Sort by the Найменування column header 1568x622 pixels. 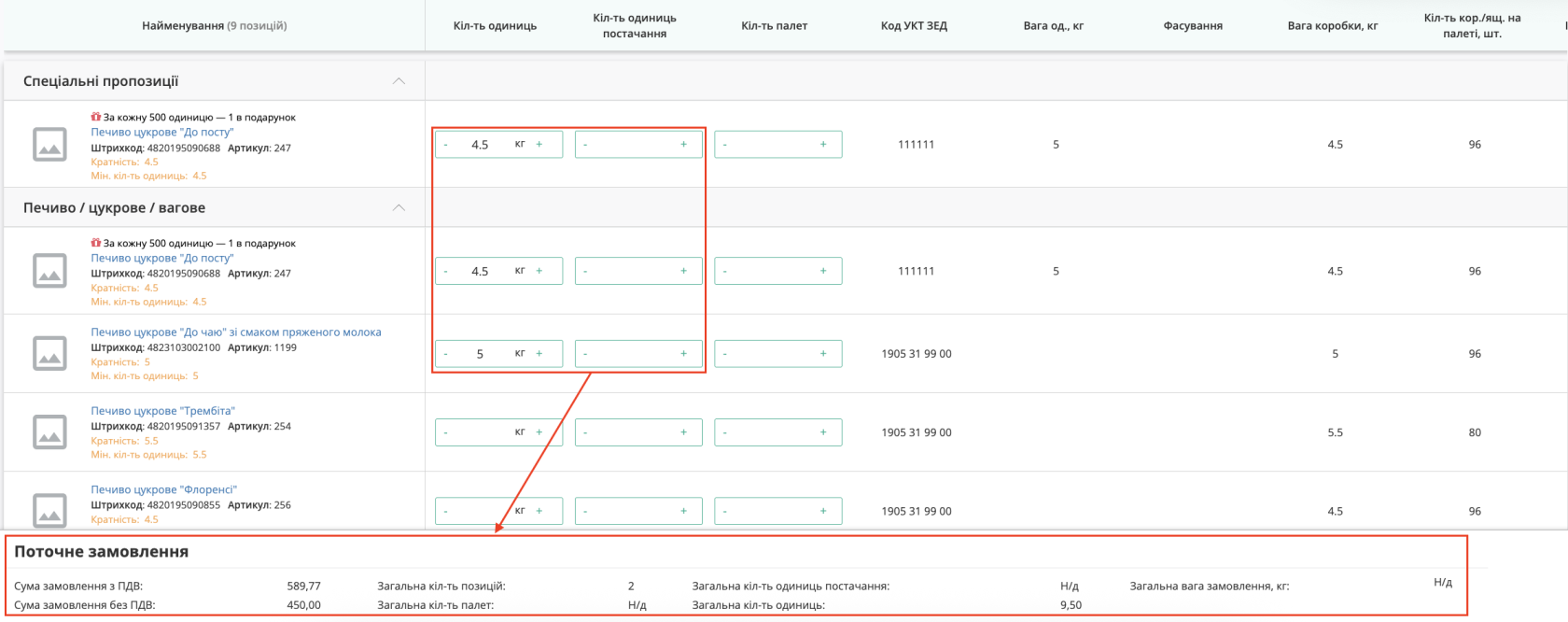point(214,25)
